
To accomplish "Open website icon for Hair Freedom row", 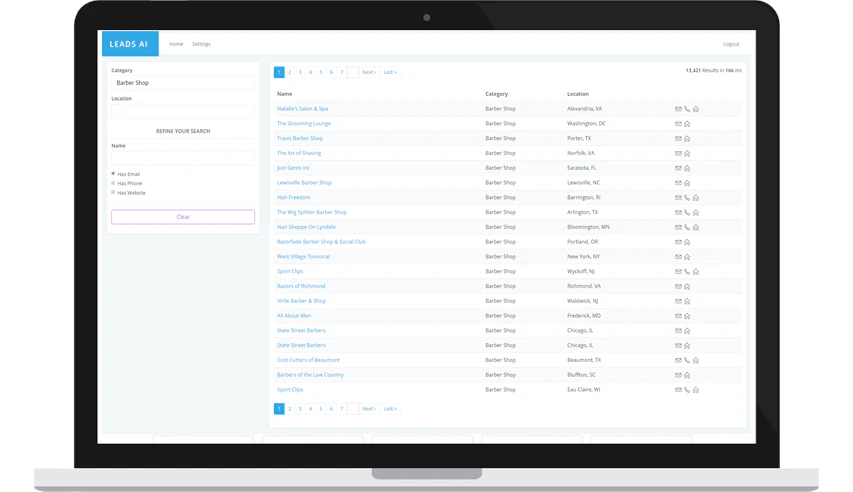I will (x=696, y=198).
